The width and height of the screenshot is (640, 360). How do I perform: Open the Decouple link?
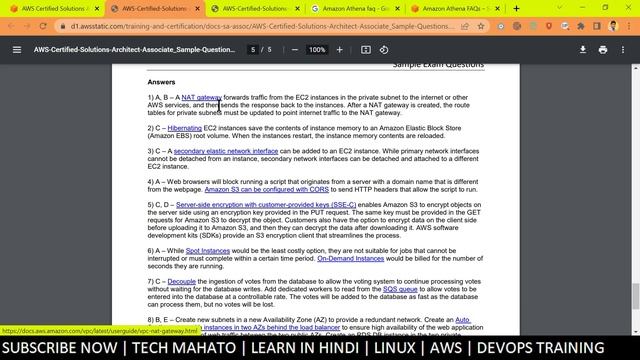pyautogui.click(x=182, y=282)
